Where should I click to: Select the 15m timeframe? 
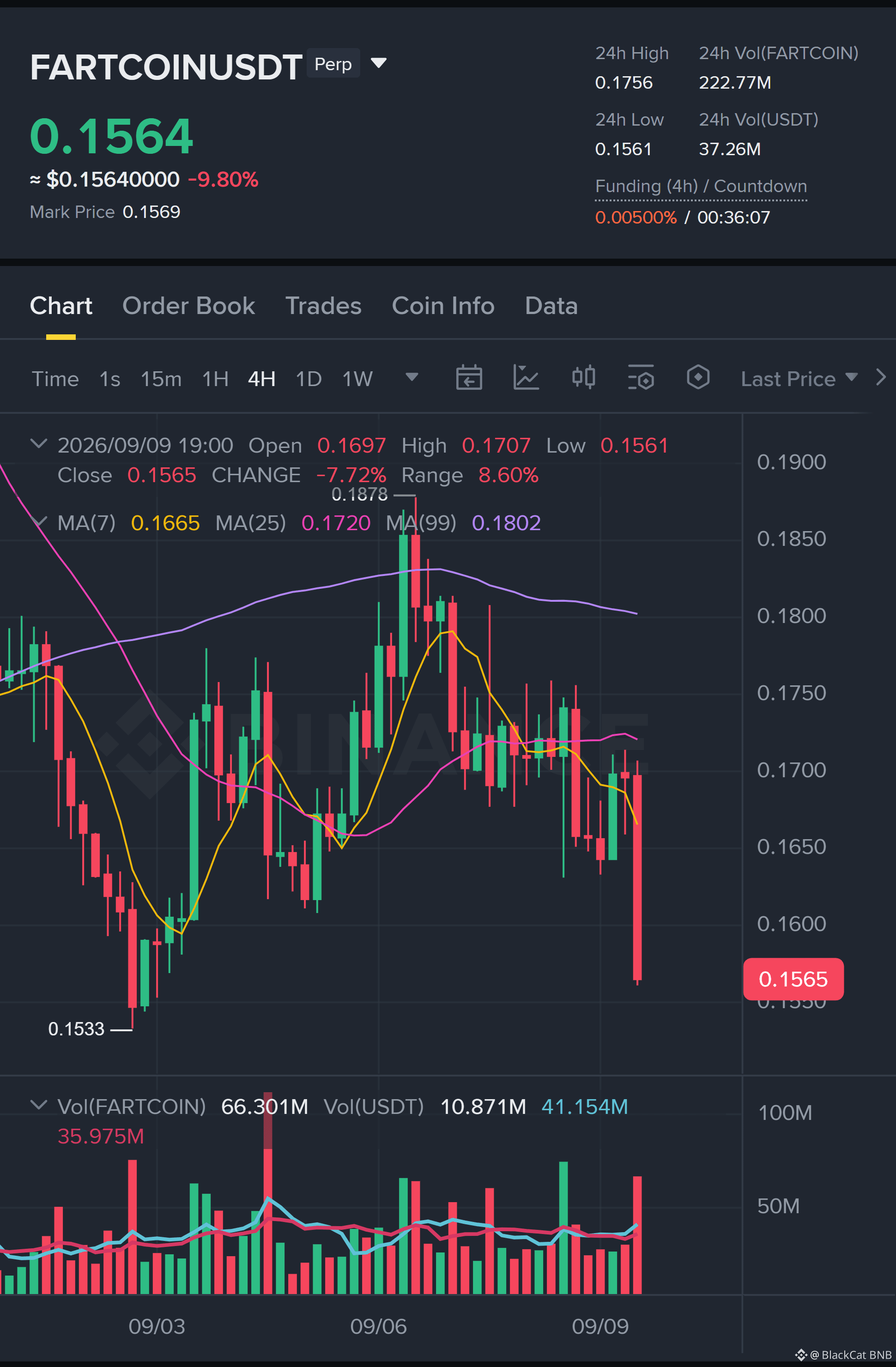[161, 379]
